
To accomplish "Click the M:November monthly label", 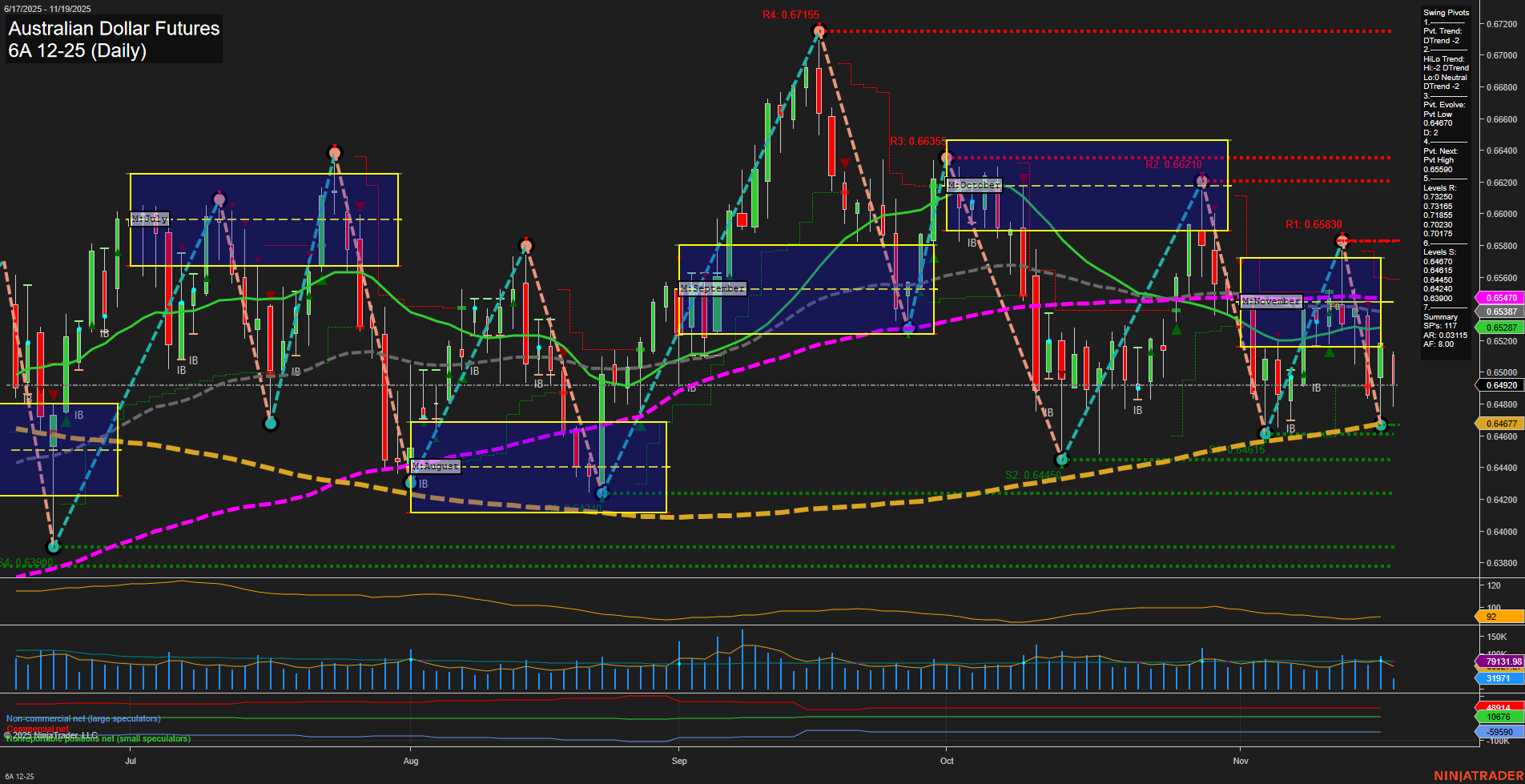I will tap(1271, 301).
